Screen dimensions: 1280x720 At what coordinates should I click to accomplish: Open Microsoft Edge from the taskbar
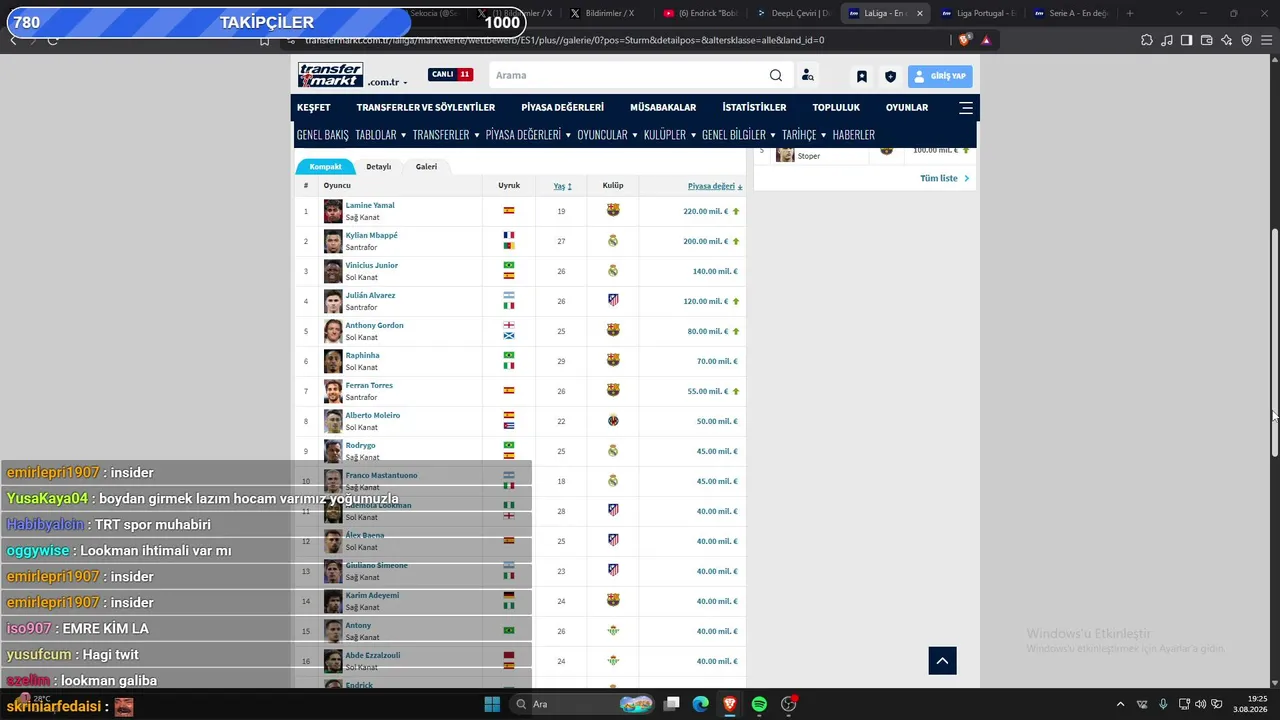tap(701, 704)
